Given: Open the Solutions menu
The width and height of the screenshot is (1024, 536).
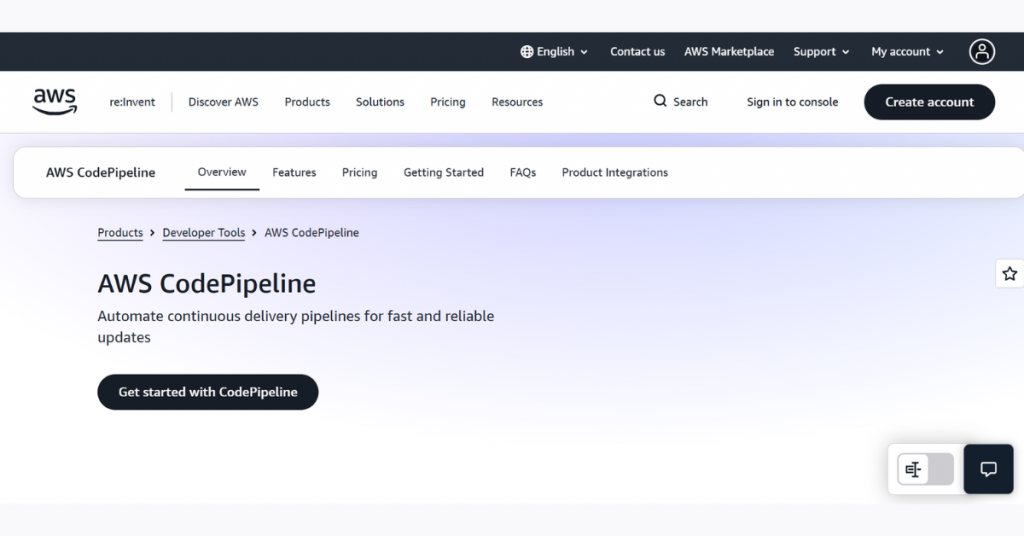Looking at the screenshot, I should [380, 102].
